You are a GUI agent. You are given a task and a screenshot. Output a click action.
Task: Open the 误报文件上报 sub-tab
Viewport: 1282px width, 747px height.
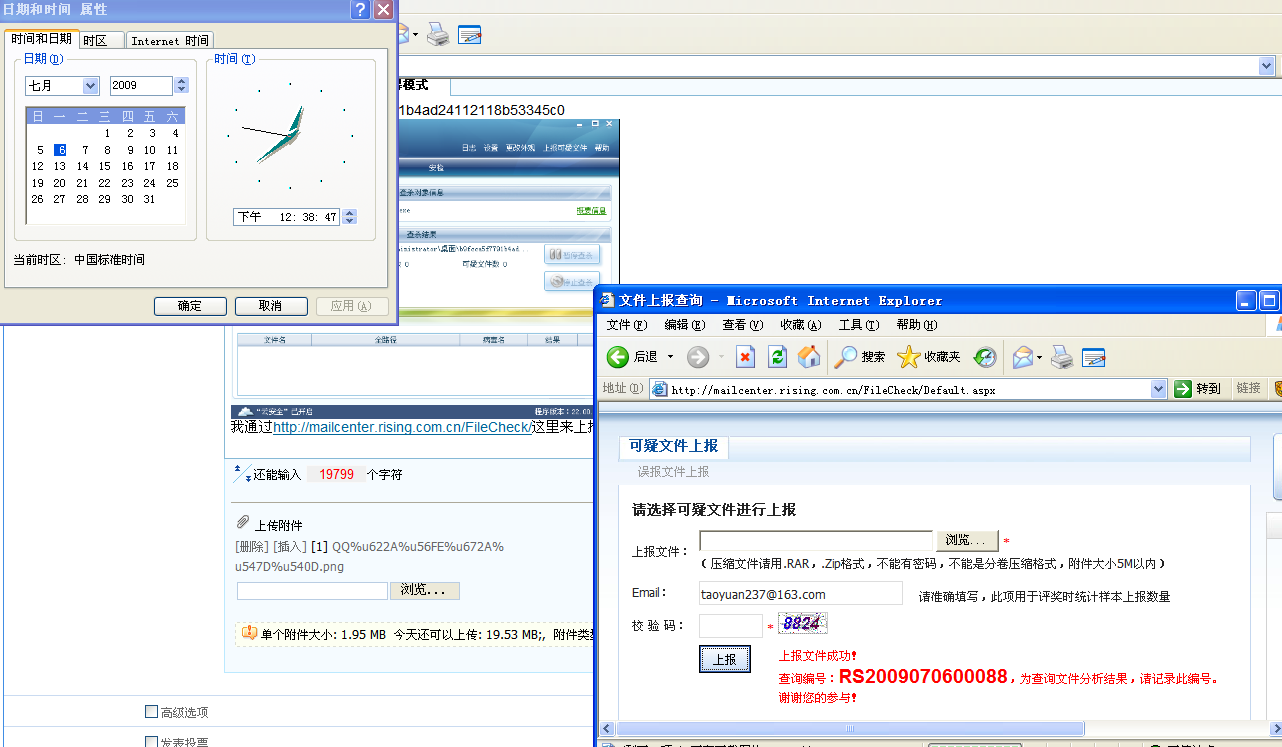674,472
